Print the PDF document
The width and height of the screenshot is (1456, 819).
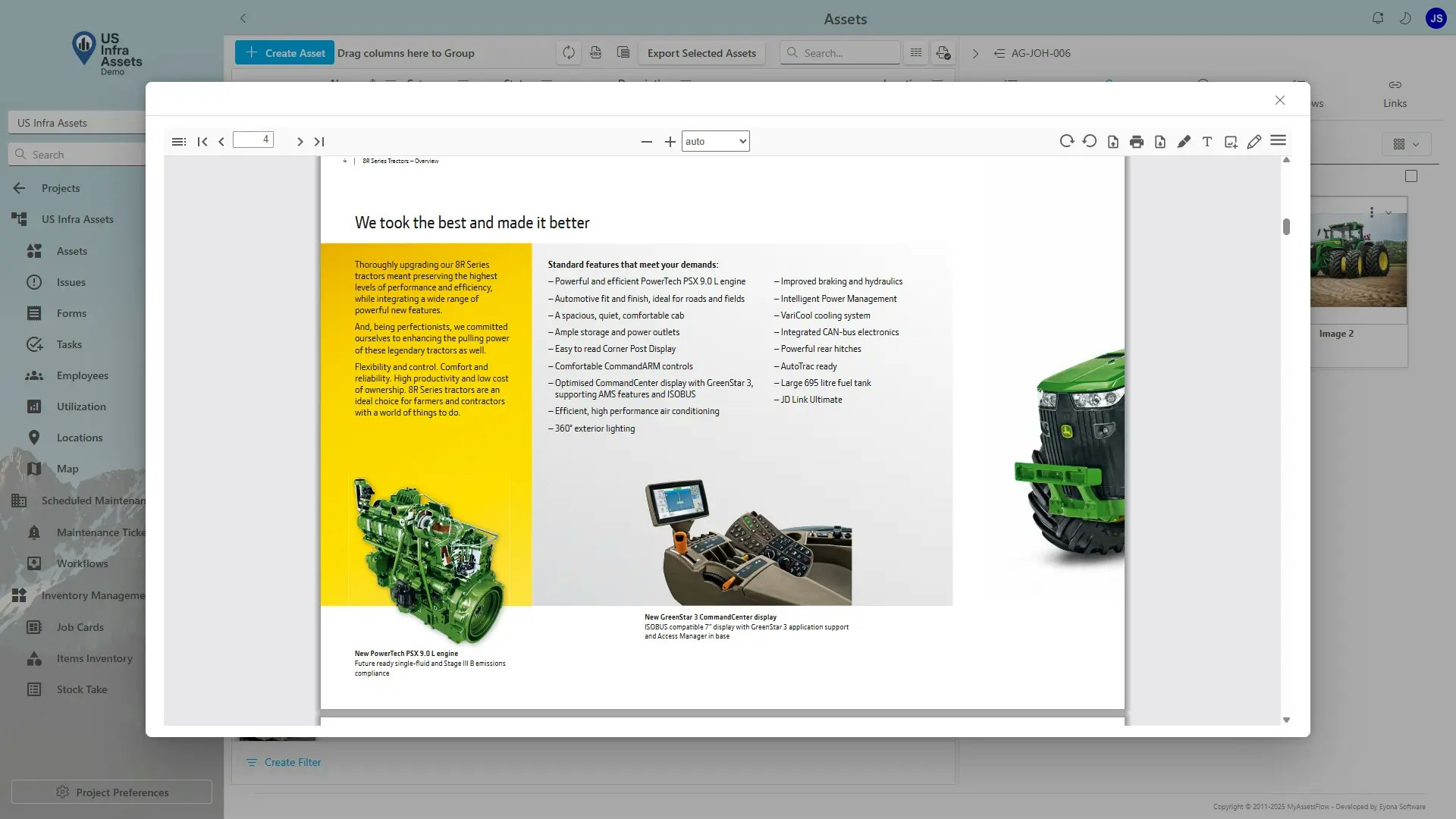[1137, 142]
